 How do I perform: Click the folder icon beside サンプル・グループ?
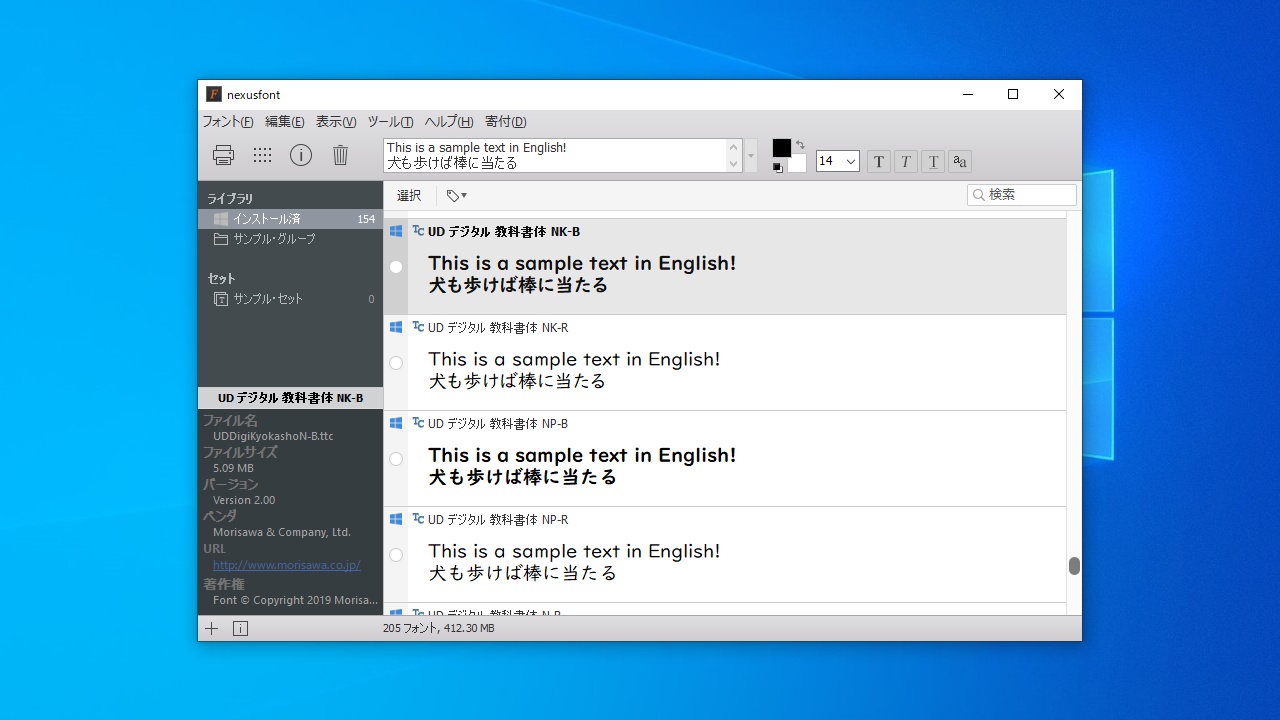(221, 239)
